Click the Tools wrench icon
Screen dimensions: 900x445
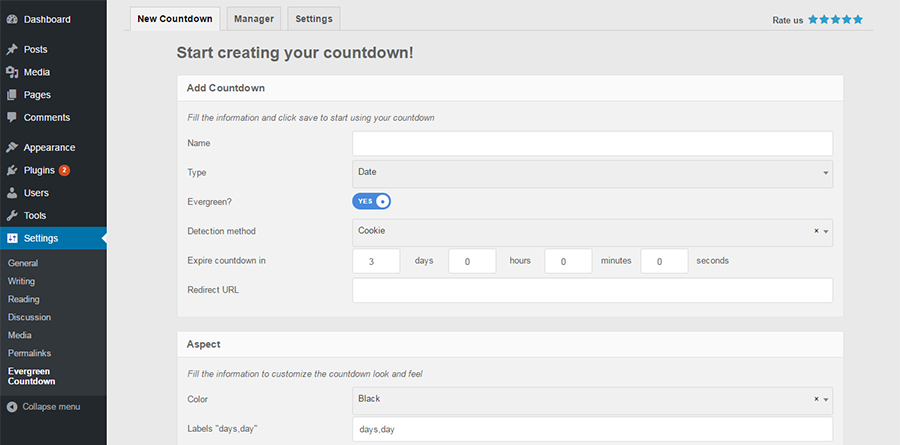[x=12, y=216]
